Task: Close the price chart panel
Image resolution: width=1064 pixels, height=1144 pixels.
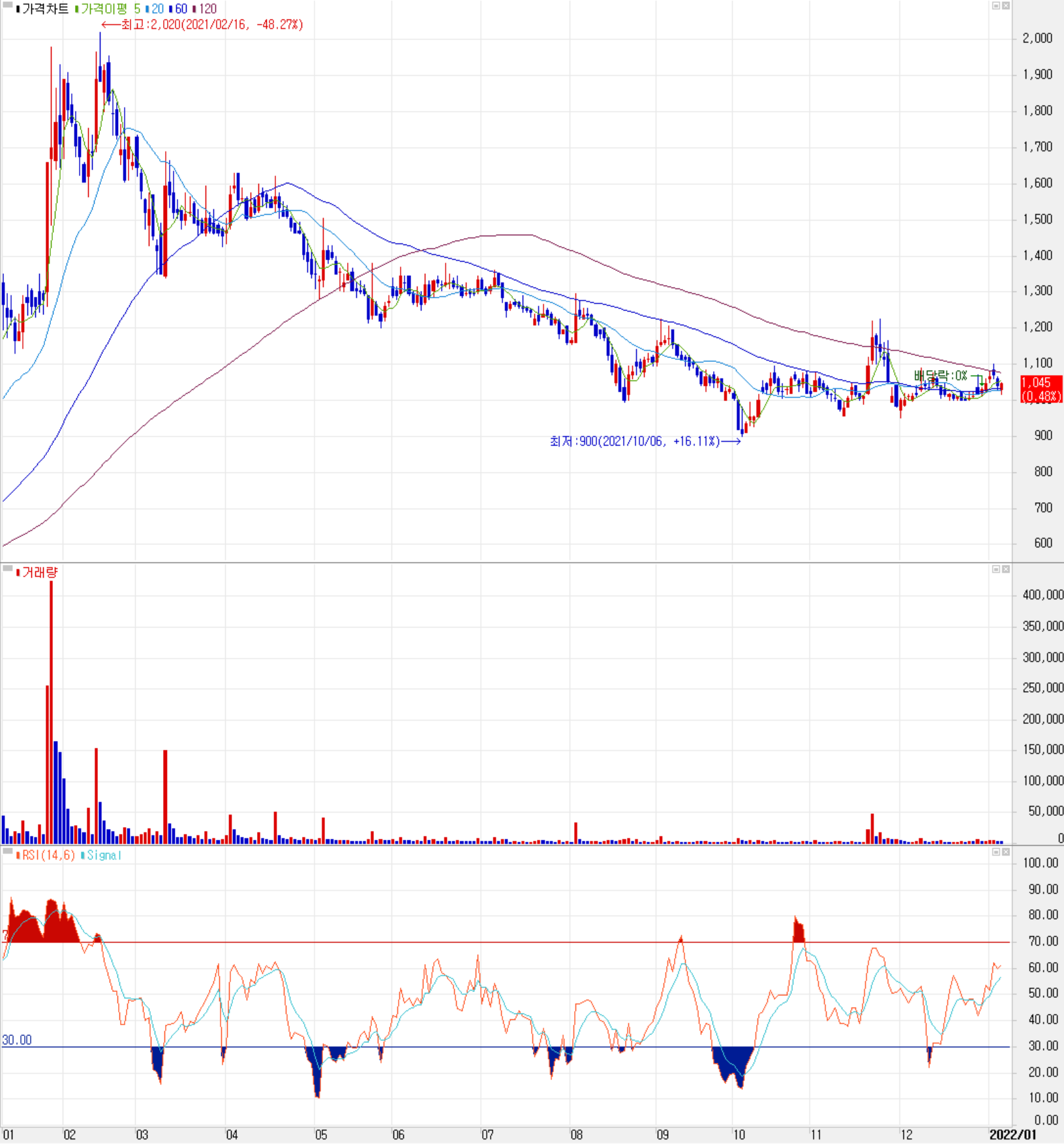Action: click(1005, 6)
